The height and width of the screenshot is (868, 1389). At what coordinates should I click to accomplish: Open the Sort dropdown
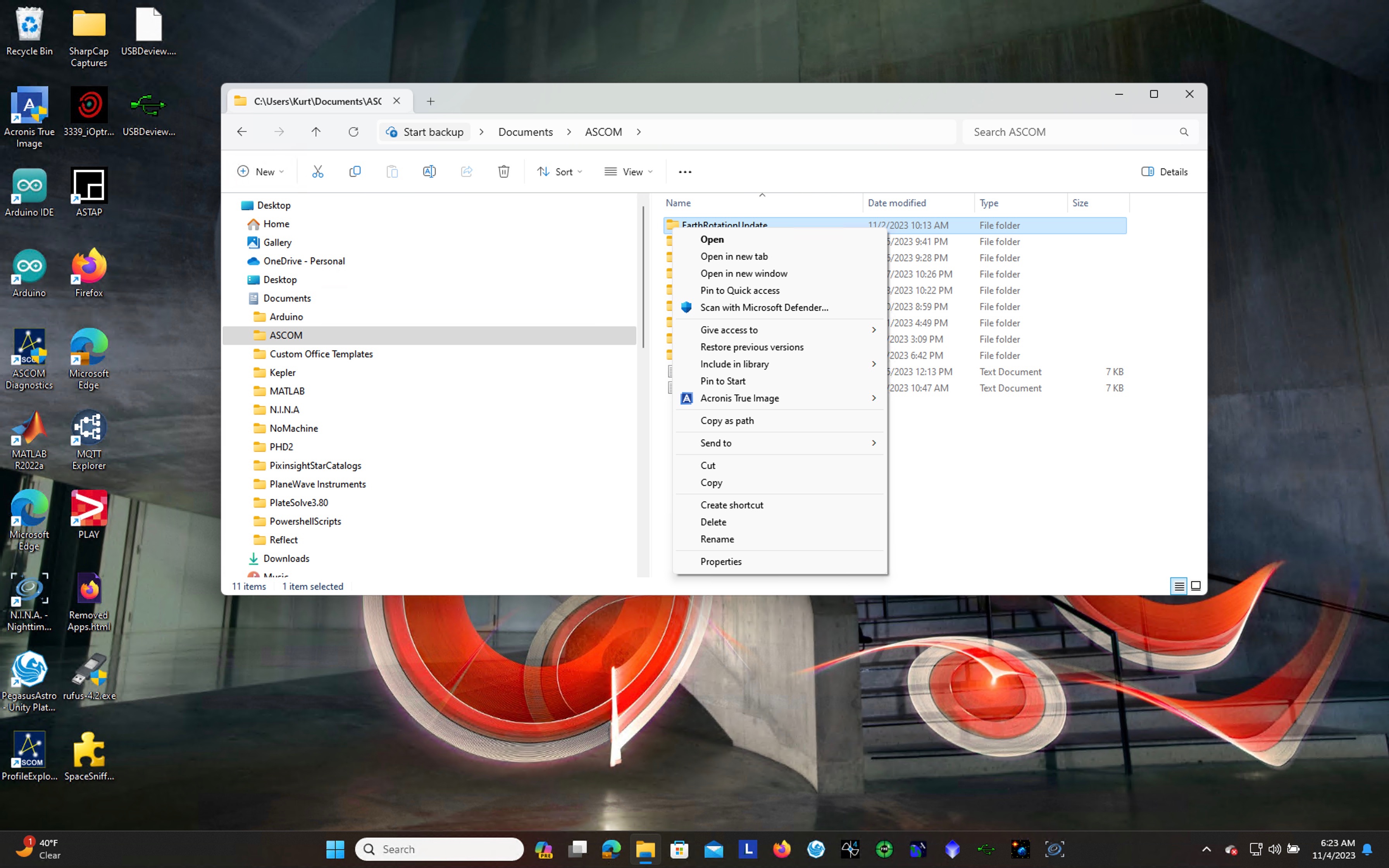[x=560, y=172]
